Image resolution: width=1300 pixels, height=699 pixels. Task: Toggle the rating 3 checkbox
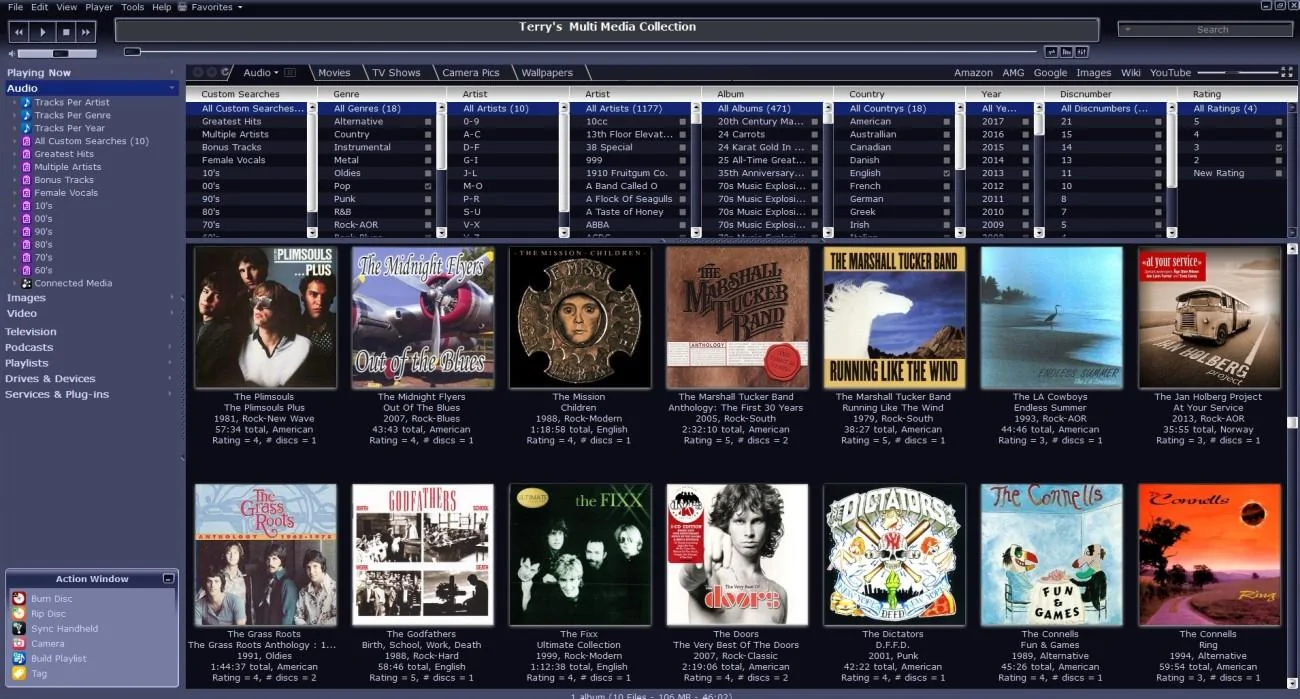click(x=1279, y=147)
